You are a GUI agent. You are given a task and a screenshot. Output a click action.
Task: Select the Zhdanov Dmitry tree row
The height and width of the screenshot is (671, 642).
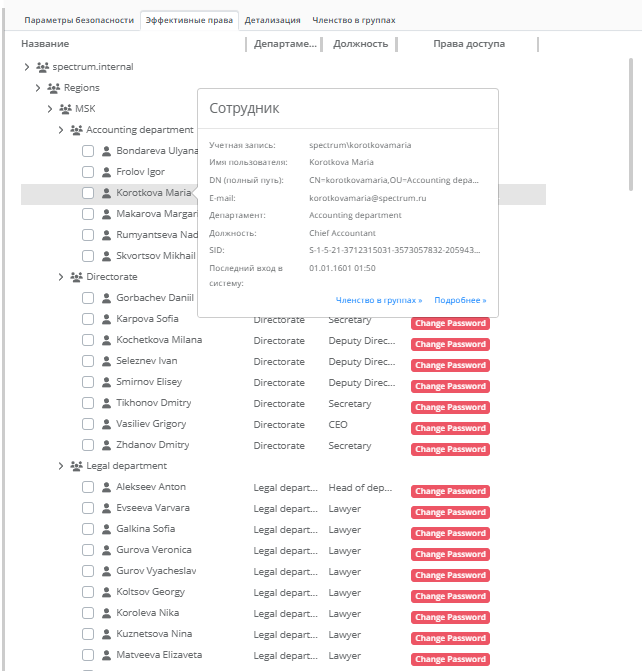152,445
